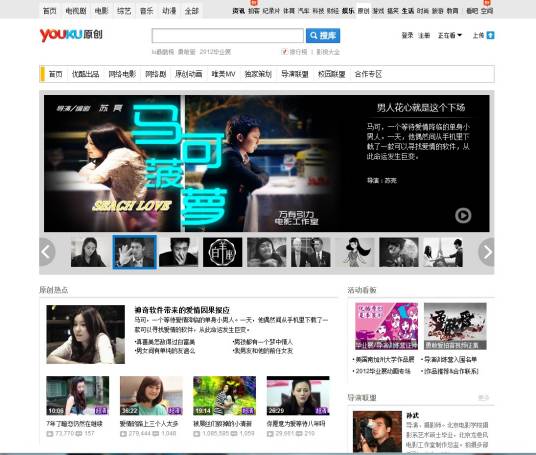Show next carousel thumbnails arrow

pos(486,252)
